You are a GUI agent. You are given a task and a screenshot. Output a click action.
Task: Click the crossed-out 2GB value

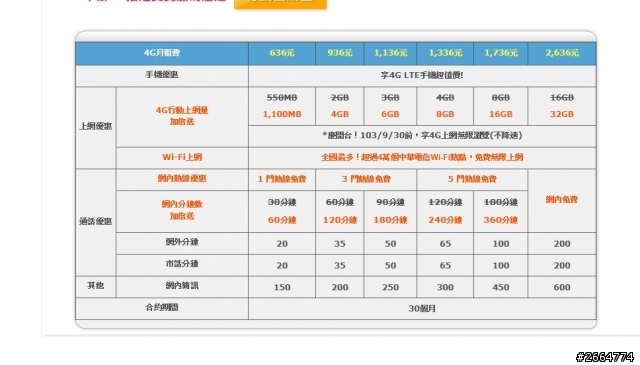coord(340,98)
